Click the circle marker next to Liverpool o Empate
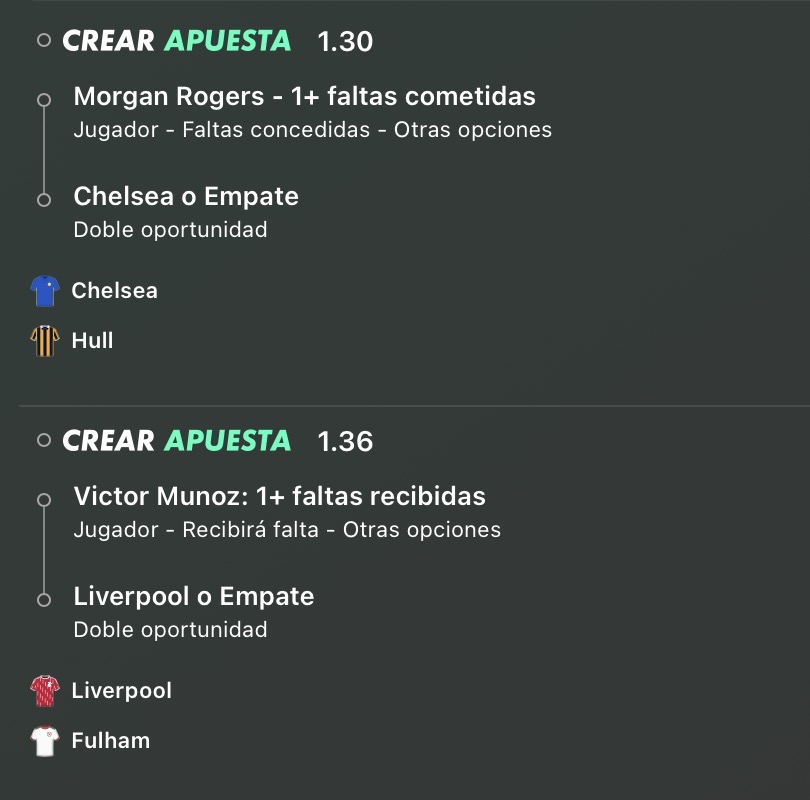810x800 pixels. 44,600
